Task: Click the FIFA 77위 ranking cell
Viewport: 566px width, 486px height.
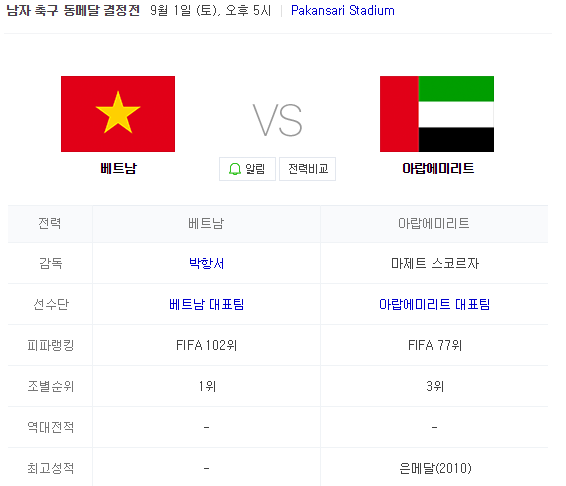Action: coord(434,345)
